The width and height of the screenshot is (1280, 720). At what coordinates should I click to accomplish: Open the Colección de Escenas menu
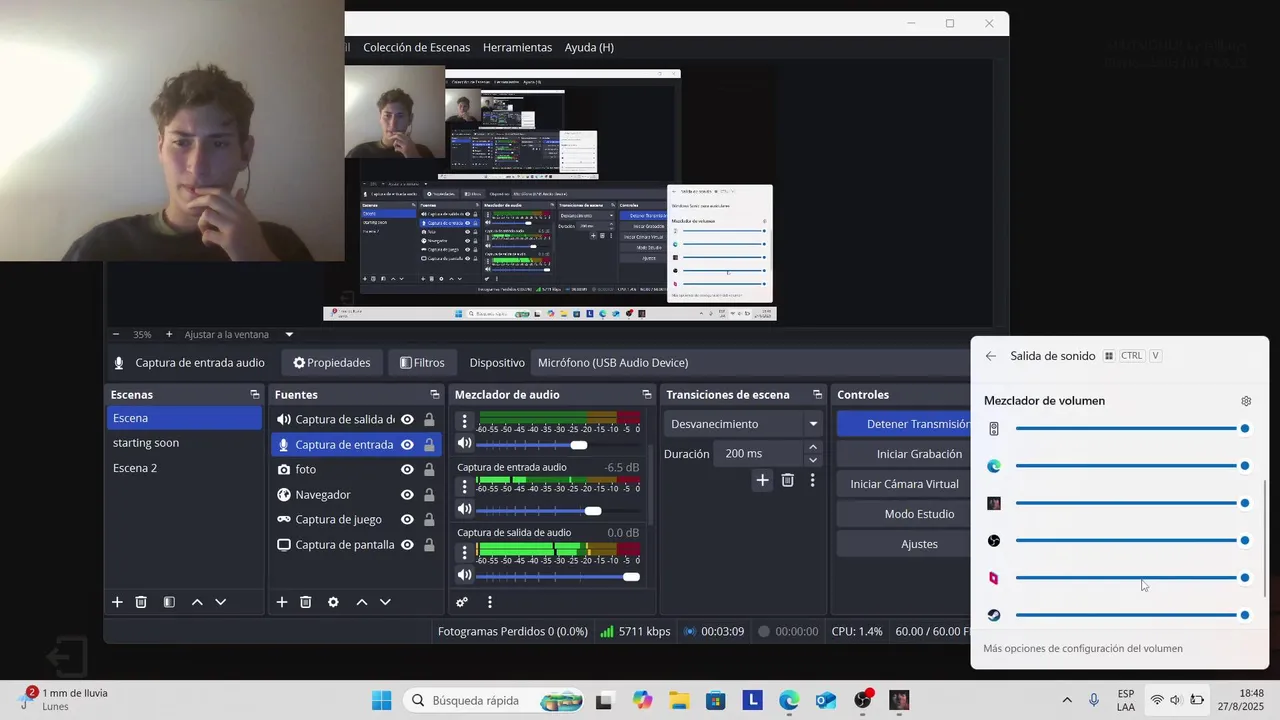(416, 47)
